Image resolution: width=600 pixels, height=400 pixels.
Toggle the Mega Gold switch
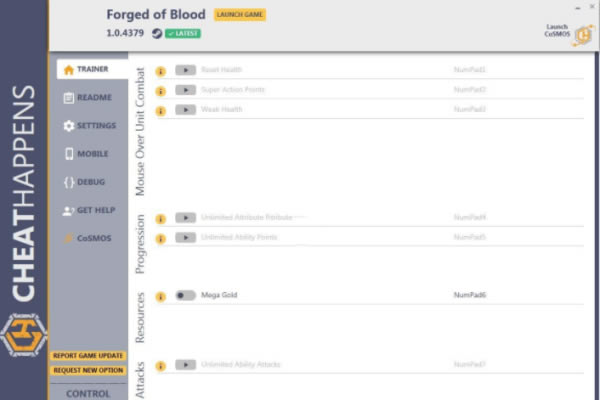[185, 295]
